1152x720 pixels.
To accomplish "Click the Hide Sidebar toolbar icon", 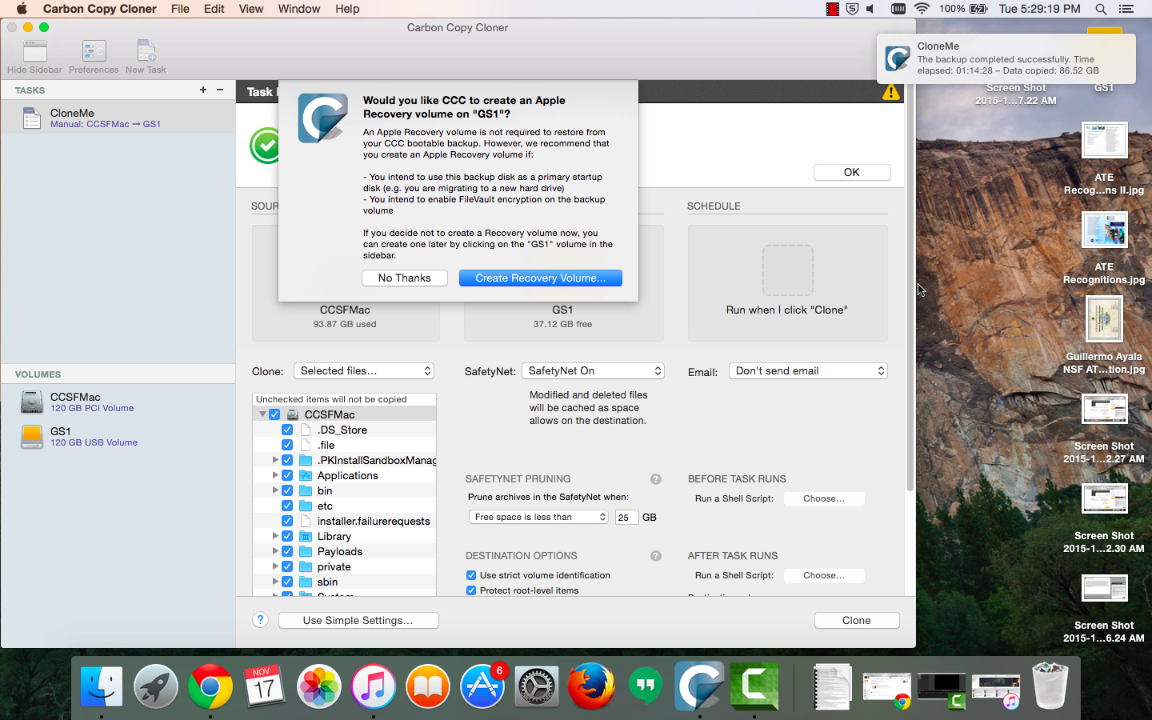I will 33,52.
